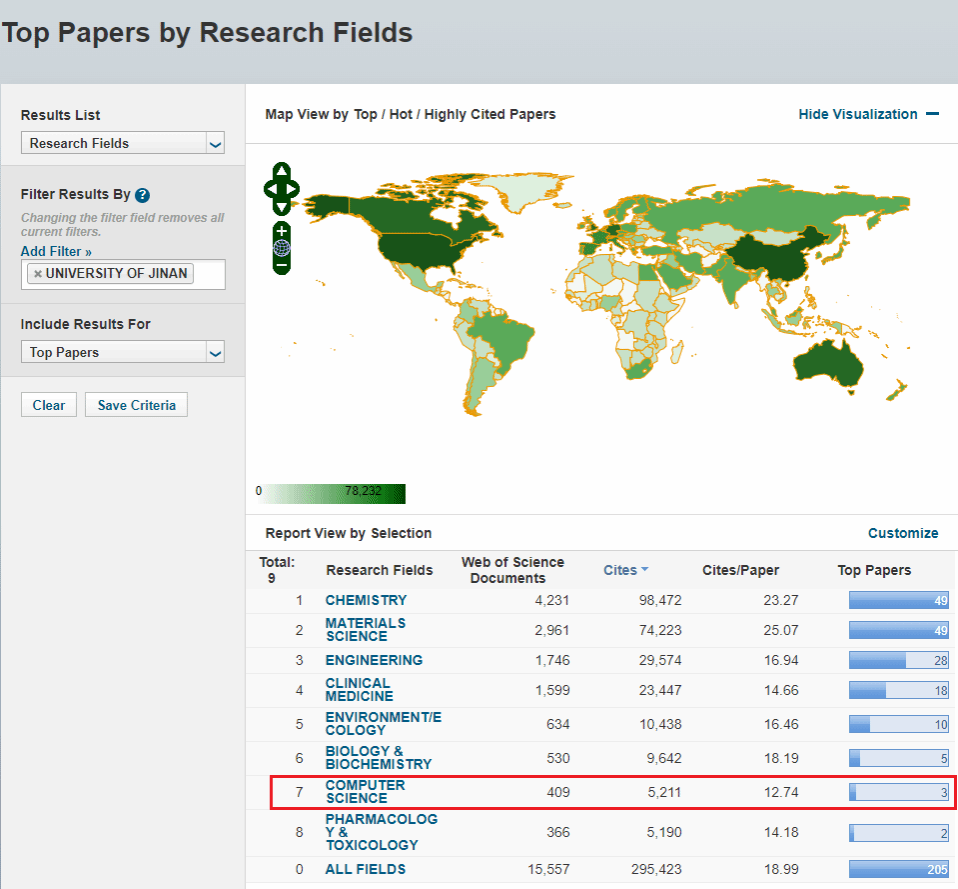Viewport: 958px width, 889px height.
Task: Open the Results List dropdown
Action: 122,143
